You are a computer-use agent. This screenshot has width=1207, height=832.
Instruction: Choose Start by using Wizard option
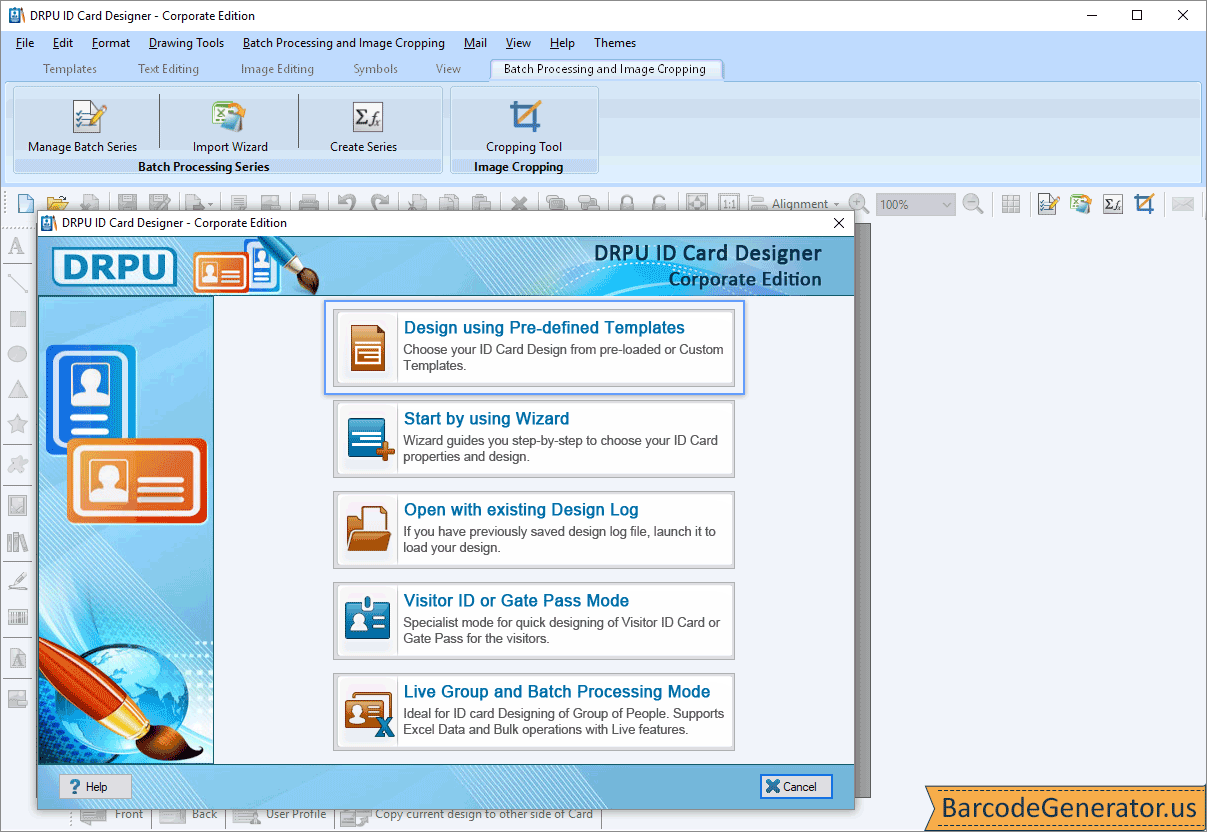(534, 439)
